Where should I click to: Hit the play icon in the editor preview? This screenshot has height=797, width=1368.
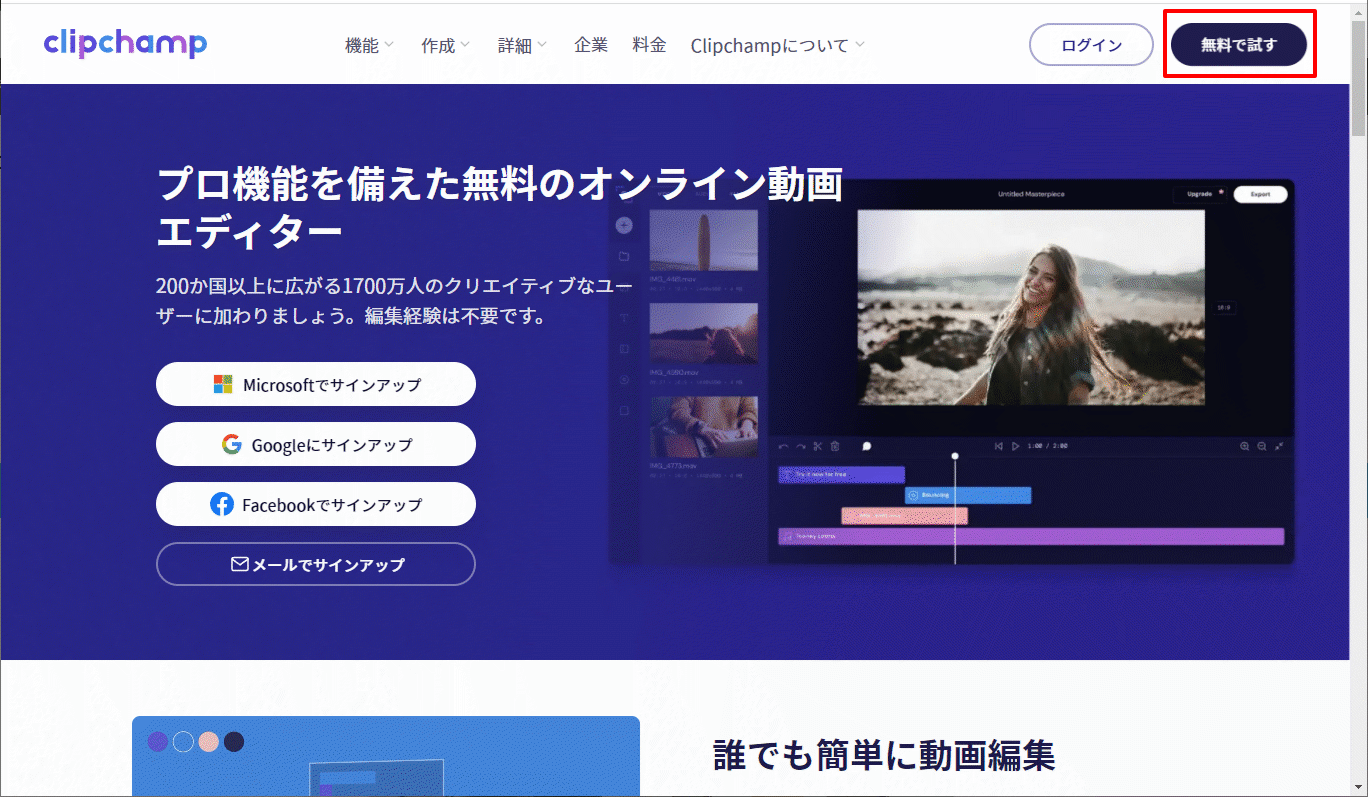(x=1016, y=446)
